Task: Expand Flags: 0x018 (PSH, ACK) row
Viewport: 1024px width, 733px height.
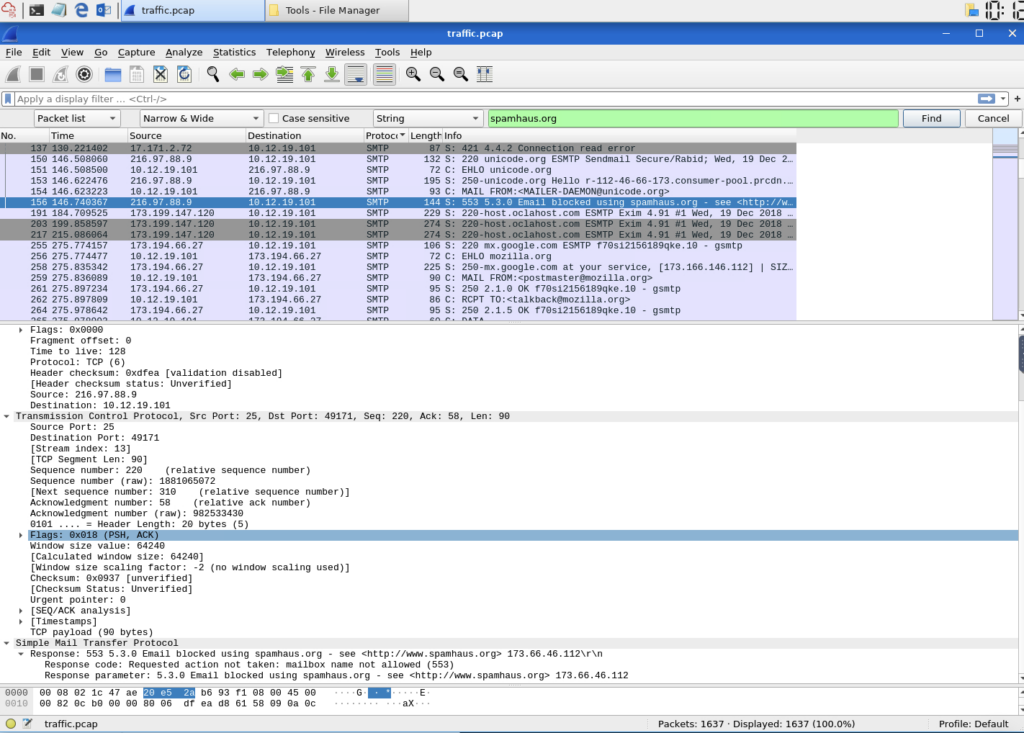Action: tap(20, 535)
